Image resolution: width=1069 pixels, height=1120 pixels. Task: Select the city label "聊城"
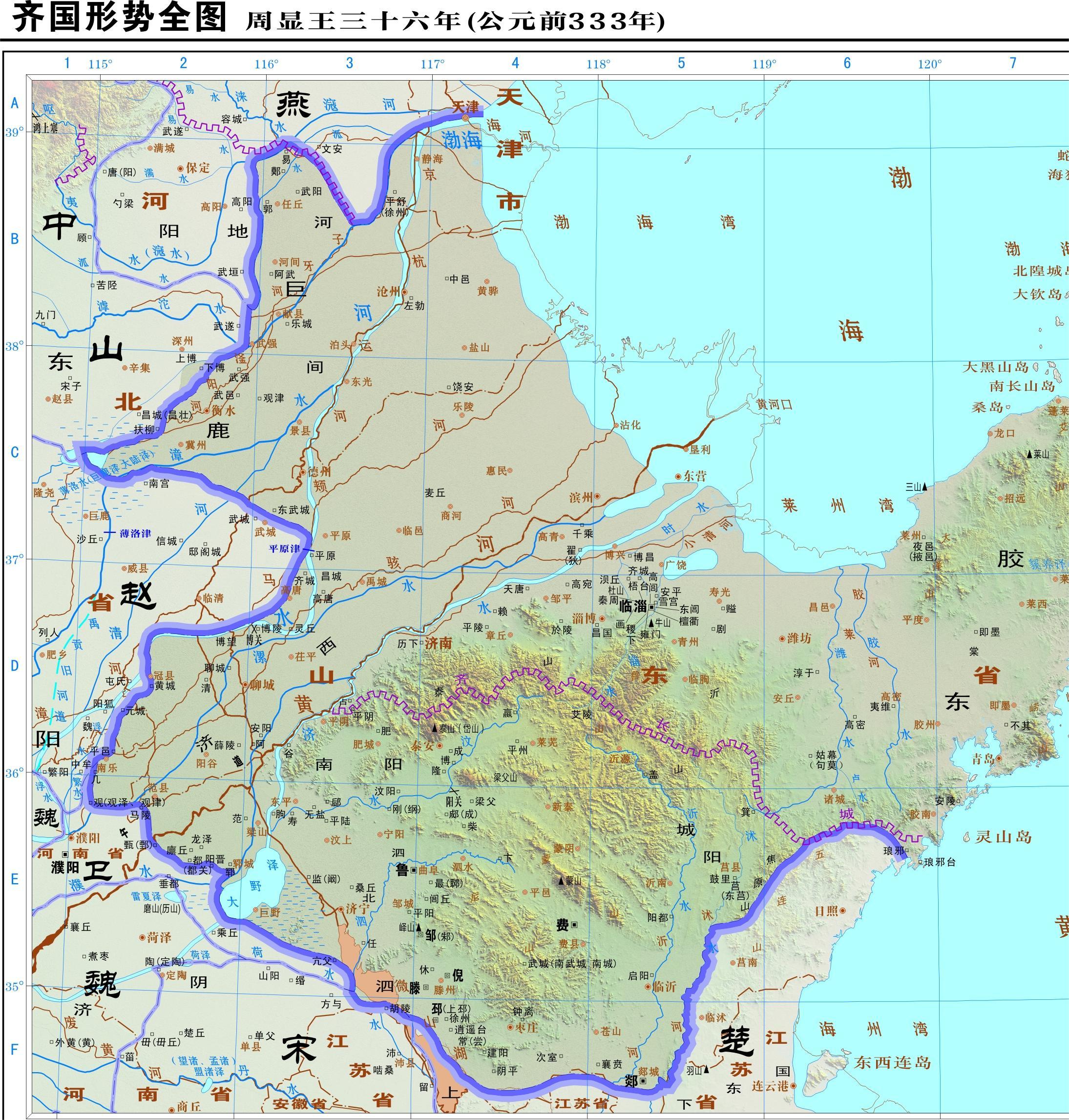[x=262, y=684]
